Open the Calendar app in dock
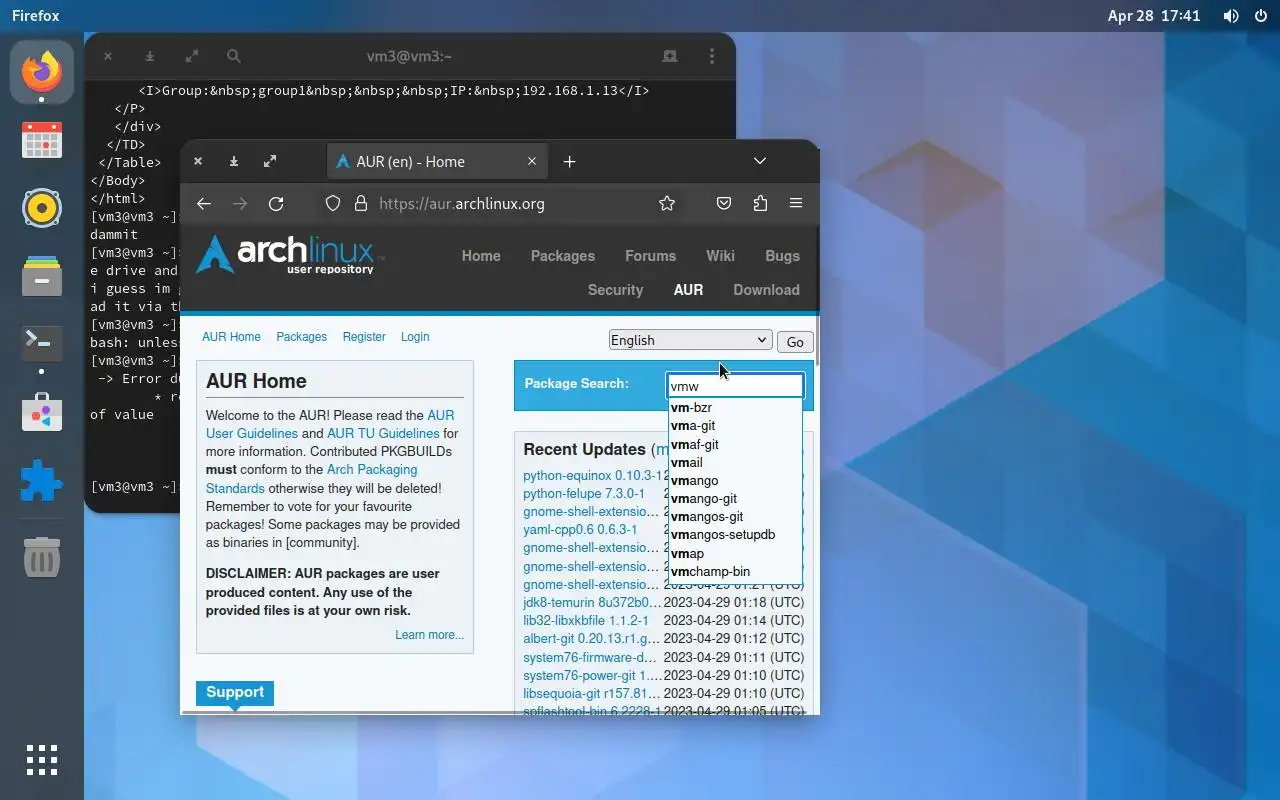1280x800 pixels. (42, 140)
